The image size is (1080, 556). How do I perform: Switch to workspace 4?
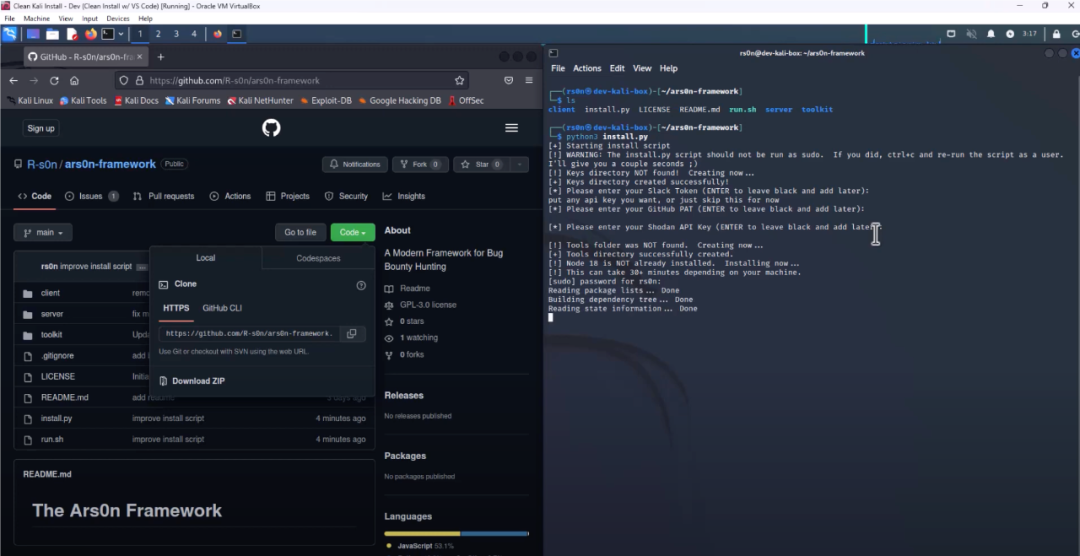[194, 34]
